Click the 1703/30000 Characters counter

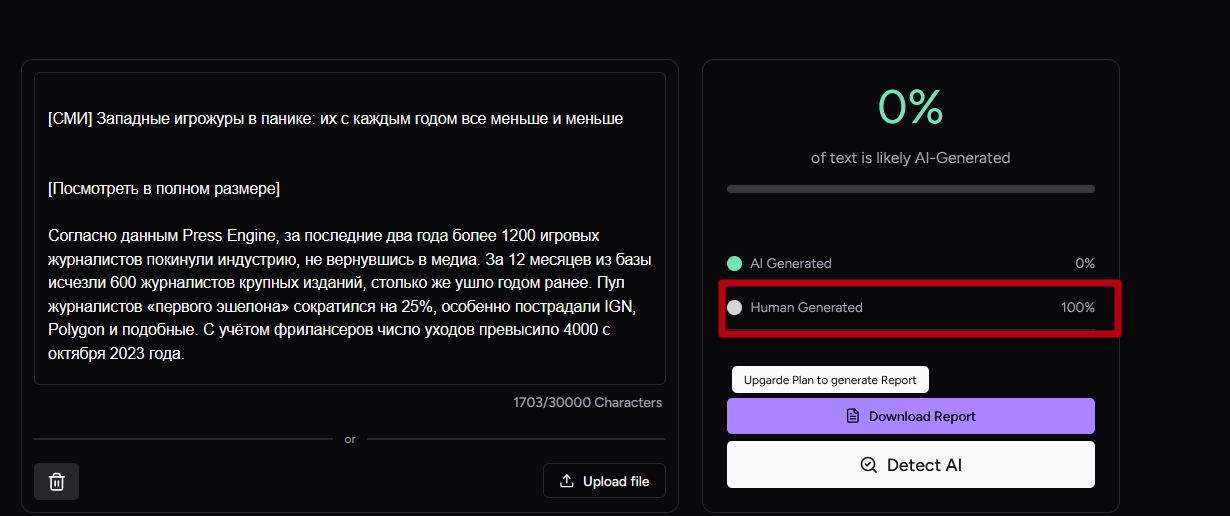coord(588,402)
